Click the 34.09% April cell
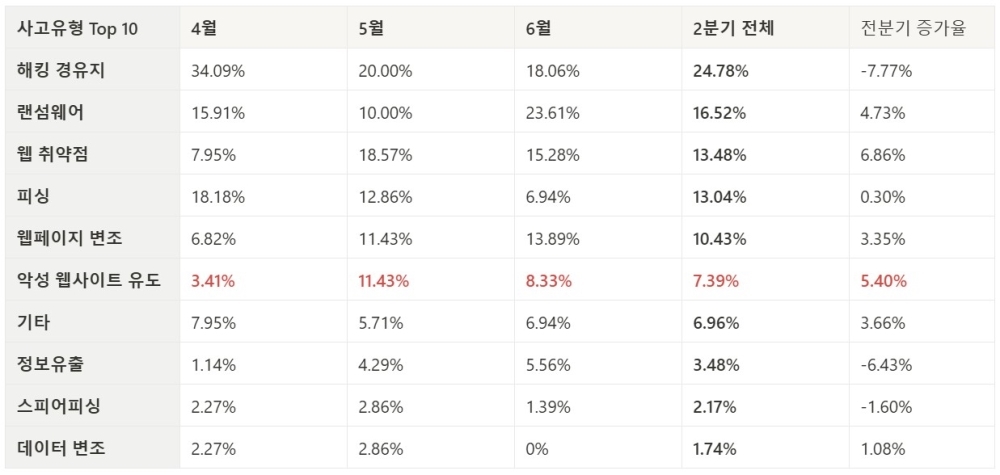The image size is (1000, 475). click(217, 71)
